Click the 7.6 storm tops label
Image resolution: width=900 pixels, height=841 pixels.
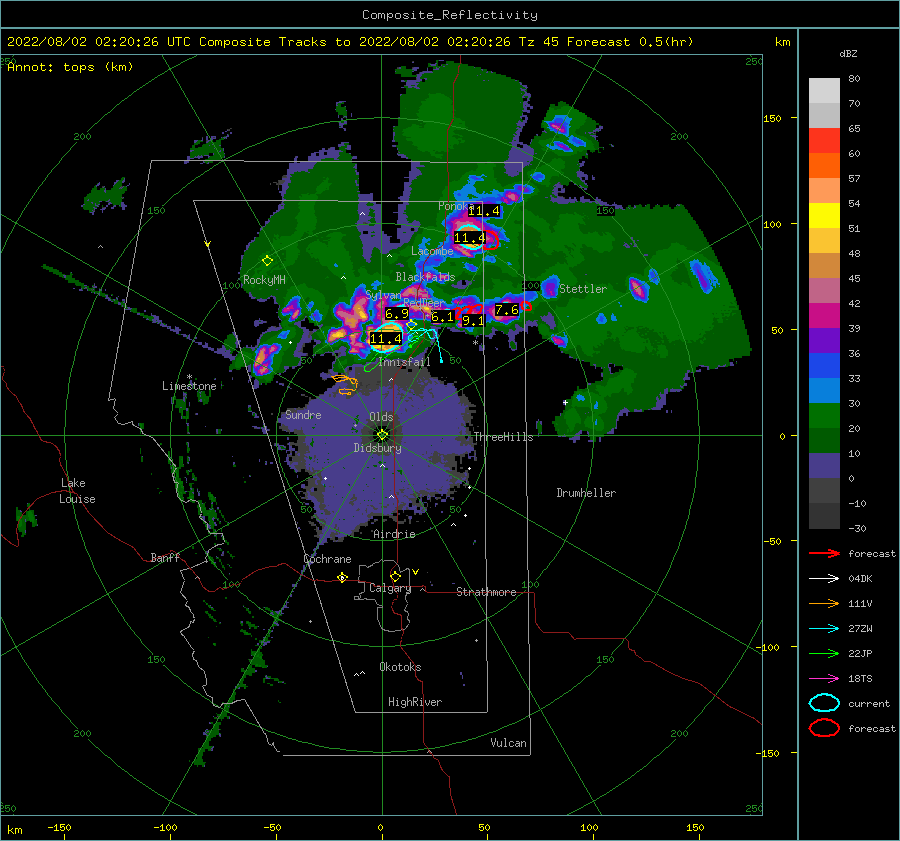click(506, 310)
